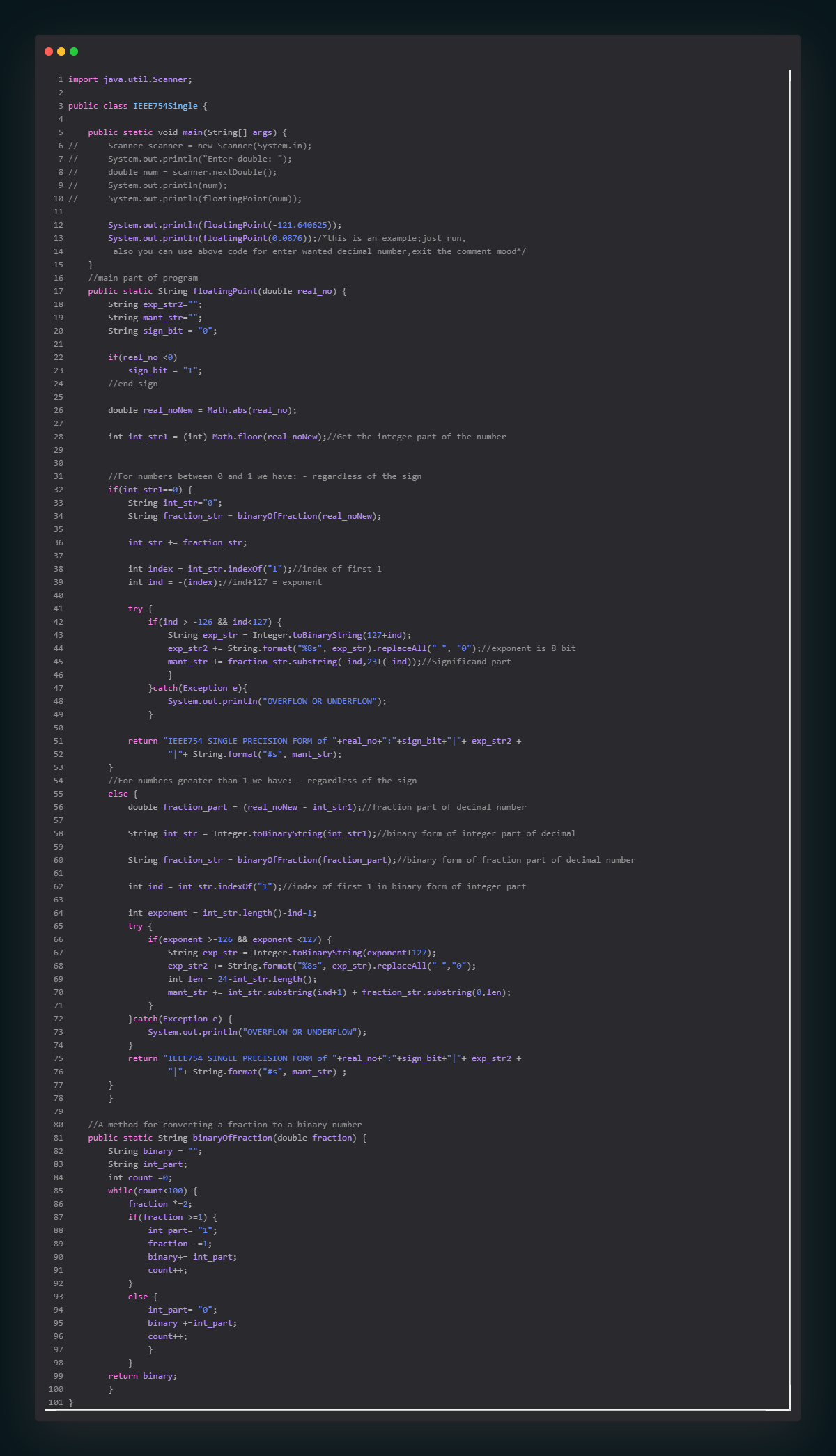Click the "//main part of program" comment
Screen dimensions: 836x1456
(143, 278)
